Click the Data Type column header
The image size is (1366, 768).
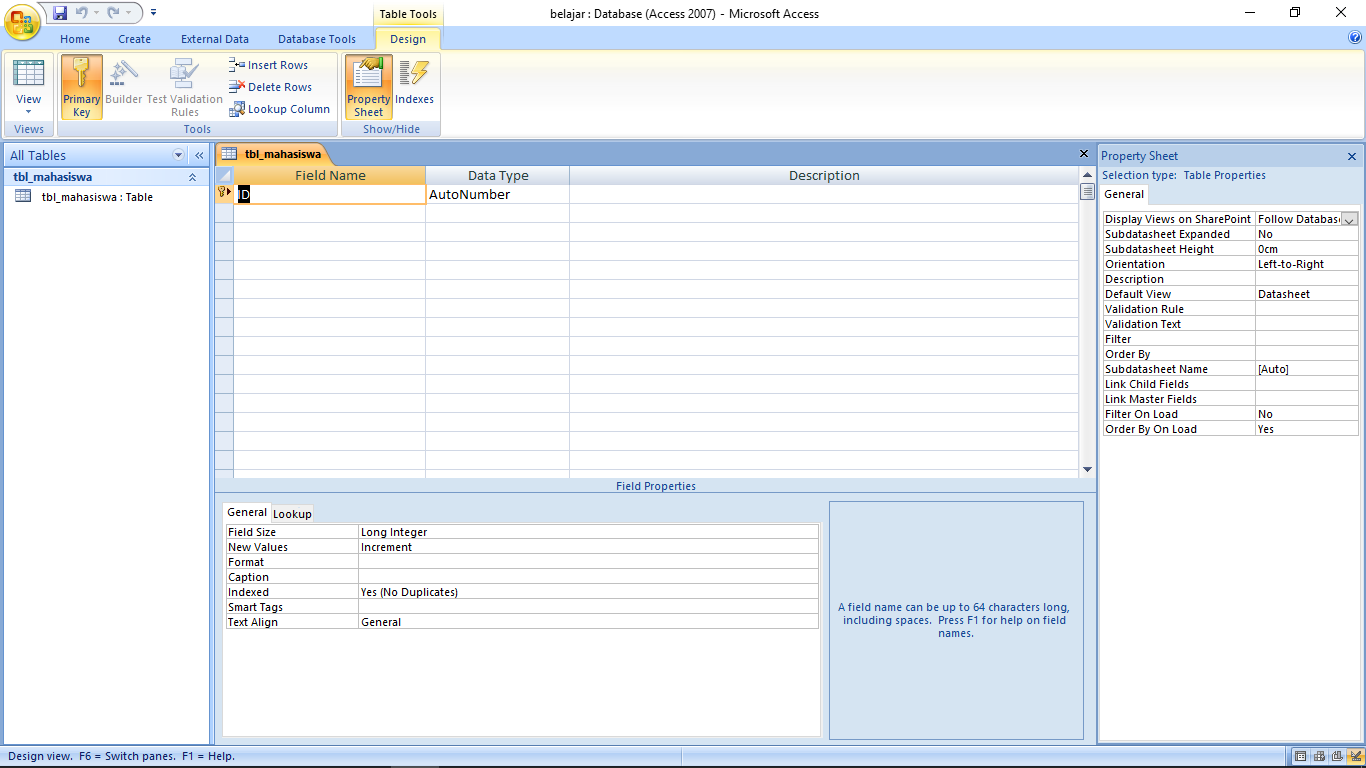[498, 175]
